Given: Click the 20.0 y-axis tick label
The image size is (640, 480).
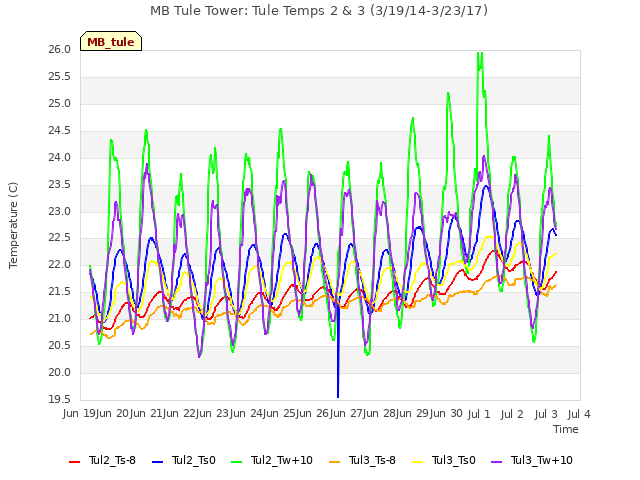Looking at the screenshot, I should coord(60,373).
